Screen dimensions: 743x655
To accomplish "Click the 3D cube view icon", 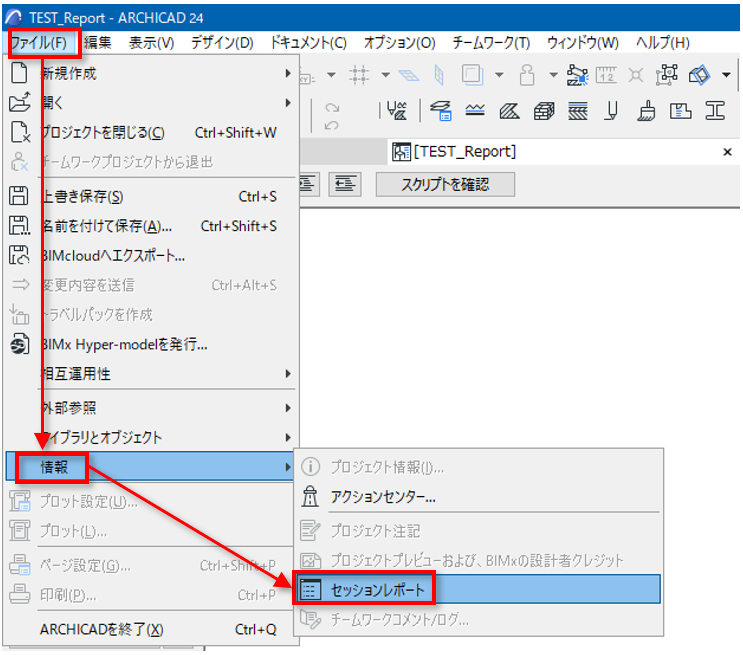I will click(700, 74).
